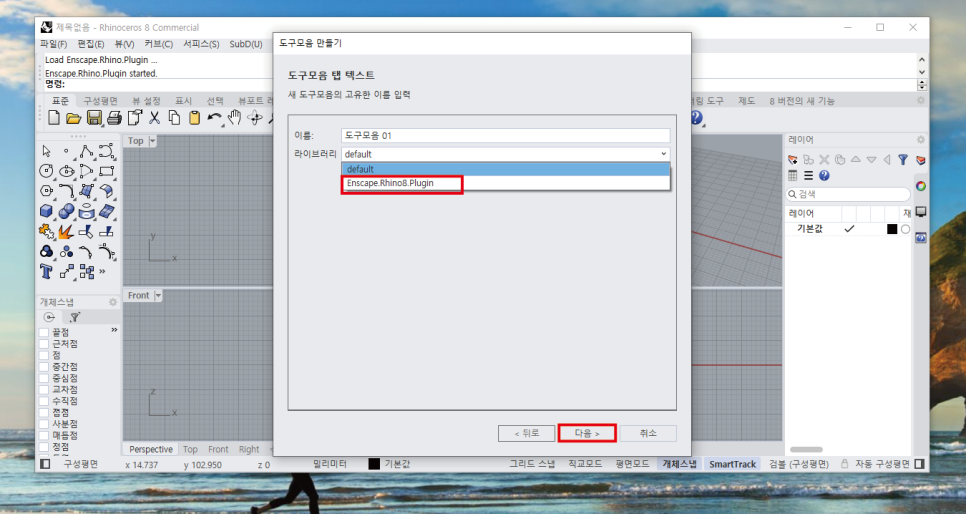Screen dimensions: 966x514
Task: Select the Polyline tool in sidebar
Action: [86, 151]
